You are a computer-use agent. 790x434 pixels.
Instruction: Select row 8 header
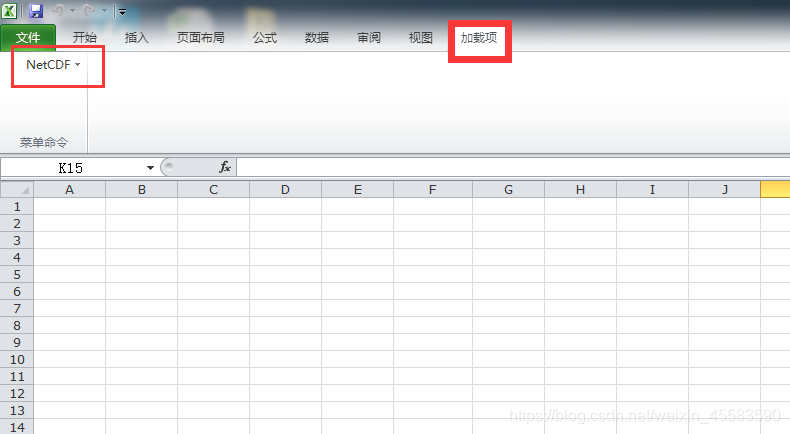(17, 326)
